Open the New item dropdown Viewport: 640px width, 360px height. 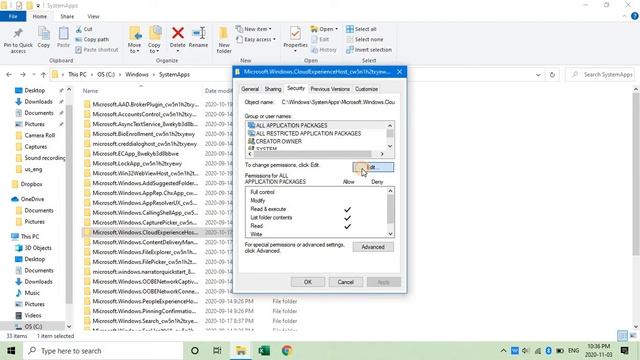tap(253, 29)
